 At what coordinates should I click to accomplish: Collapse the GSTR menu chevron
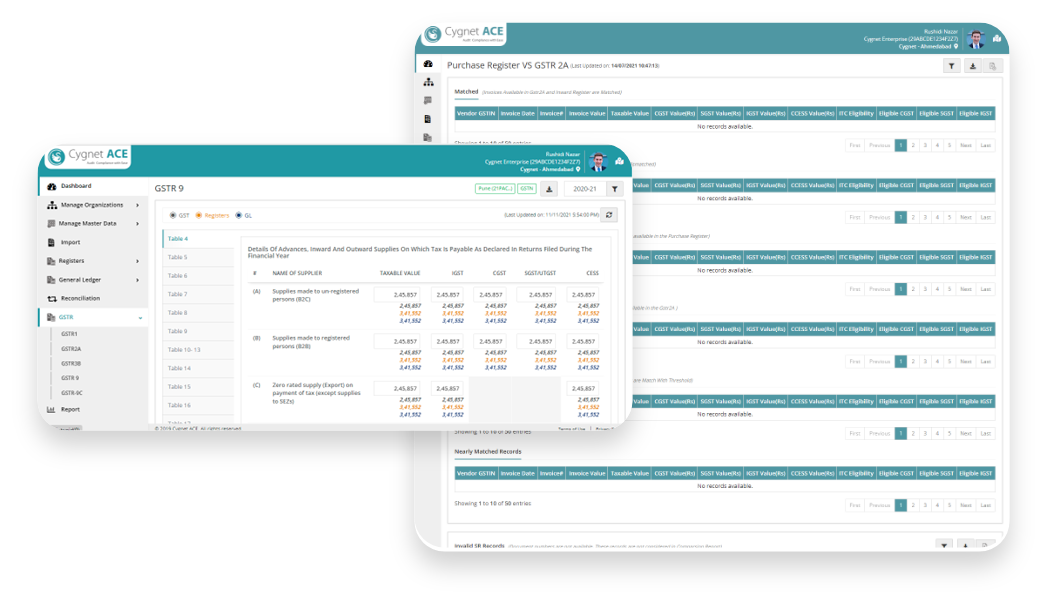(140, 318)
